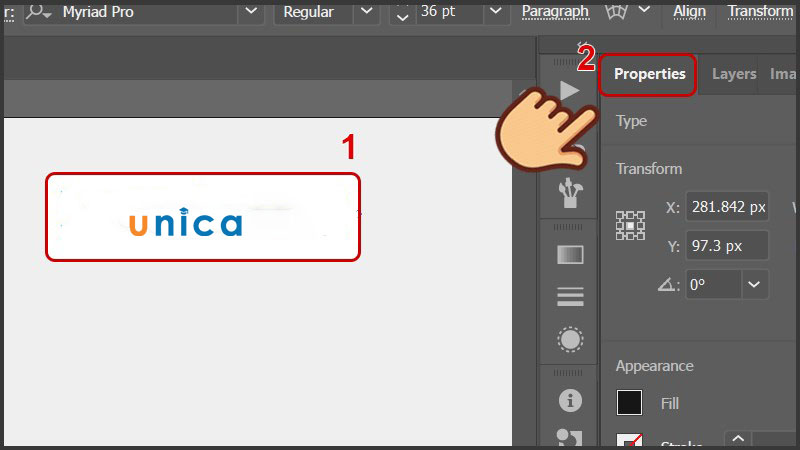This screenshot has height=450, width=800.
Task: Click the Regular font style field
Action: tap(313, 12)
